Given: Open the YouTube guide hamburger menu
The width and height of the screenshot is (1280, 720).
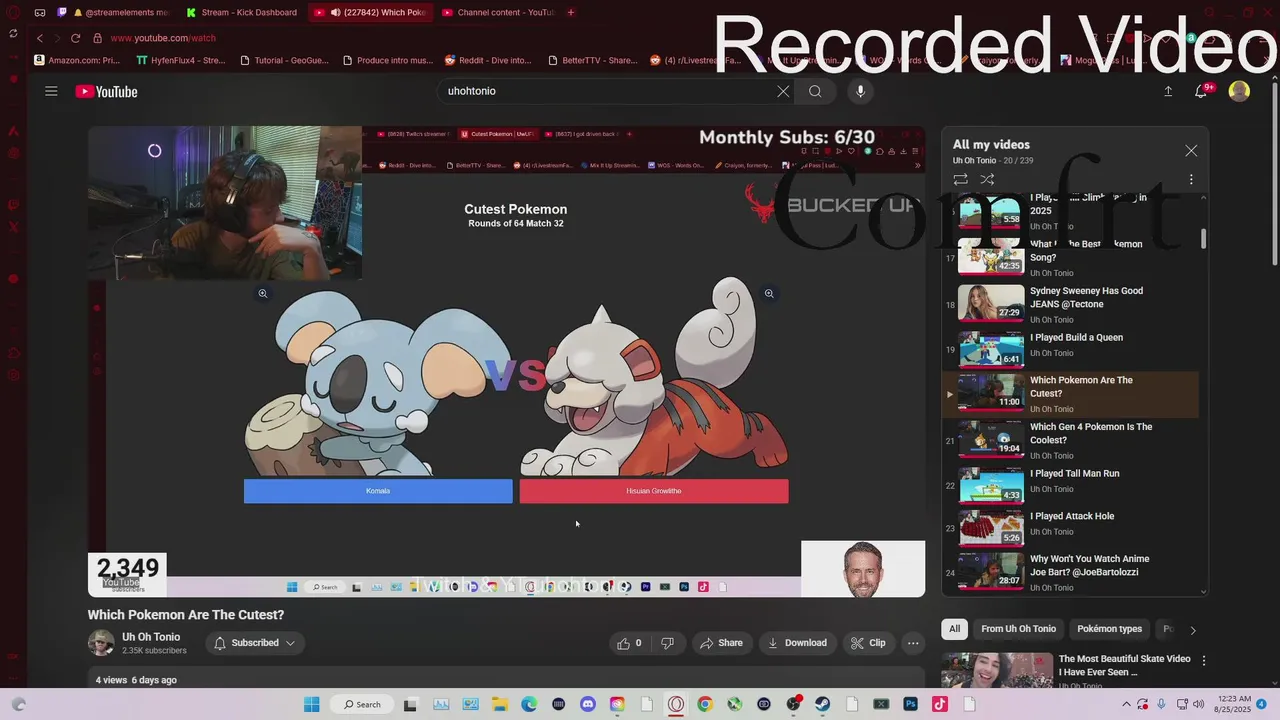Looking at the screenshot, I should pyautogui.click(x=51, y=91).
